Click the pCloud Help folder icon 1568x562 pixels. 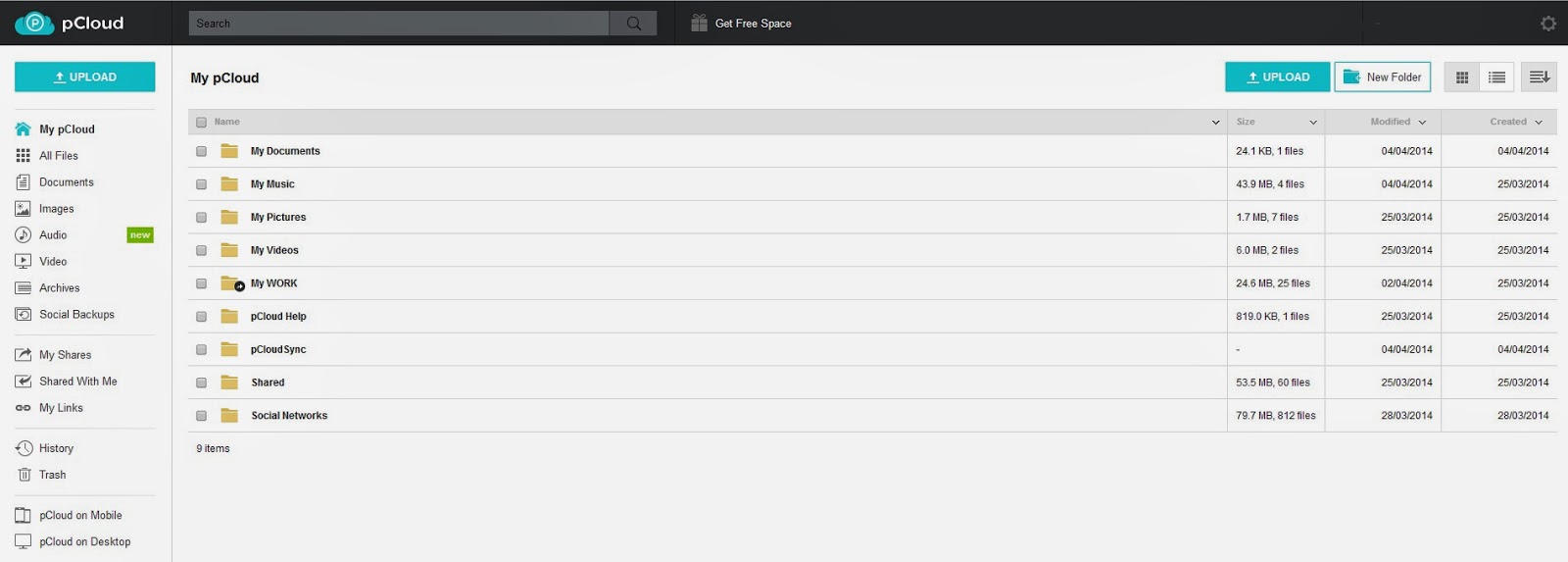pos(229,316)
